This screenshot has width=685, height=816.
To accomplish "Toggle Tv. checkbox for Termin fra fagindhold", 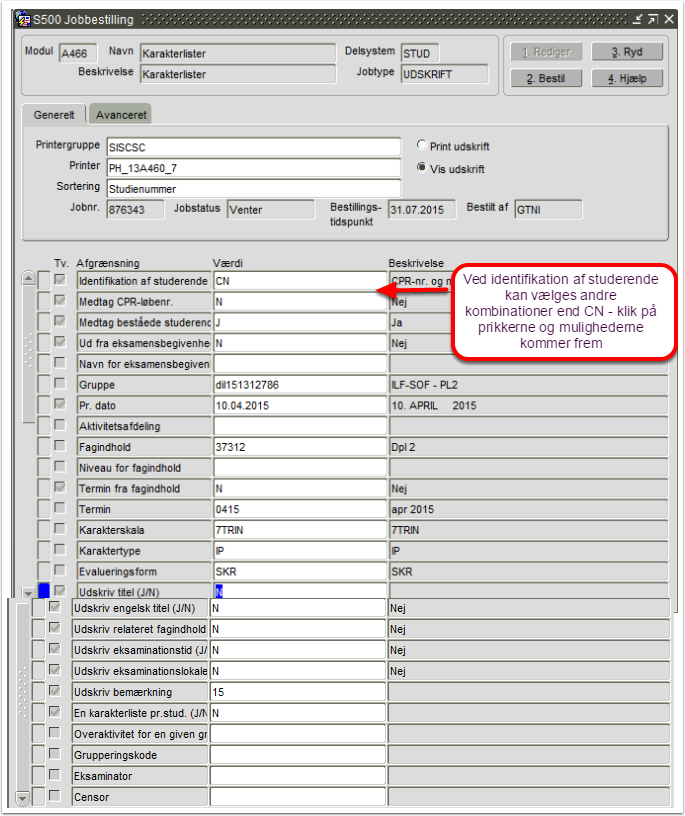I will pyautogui.click(x=60, y=487).
